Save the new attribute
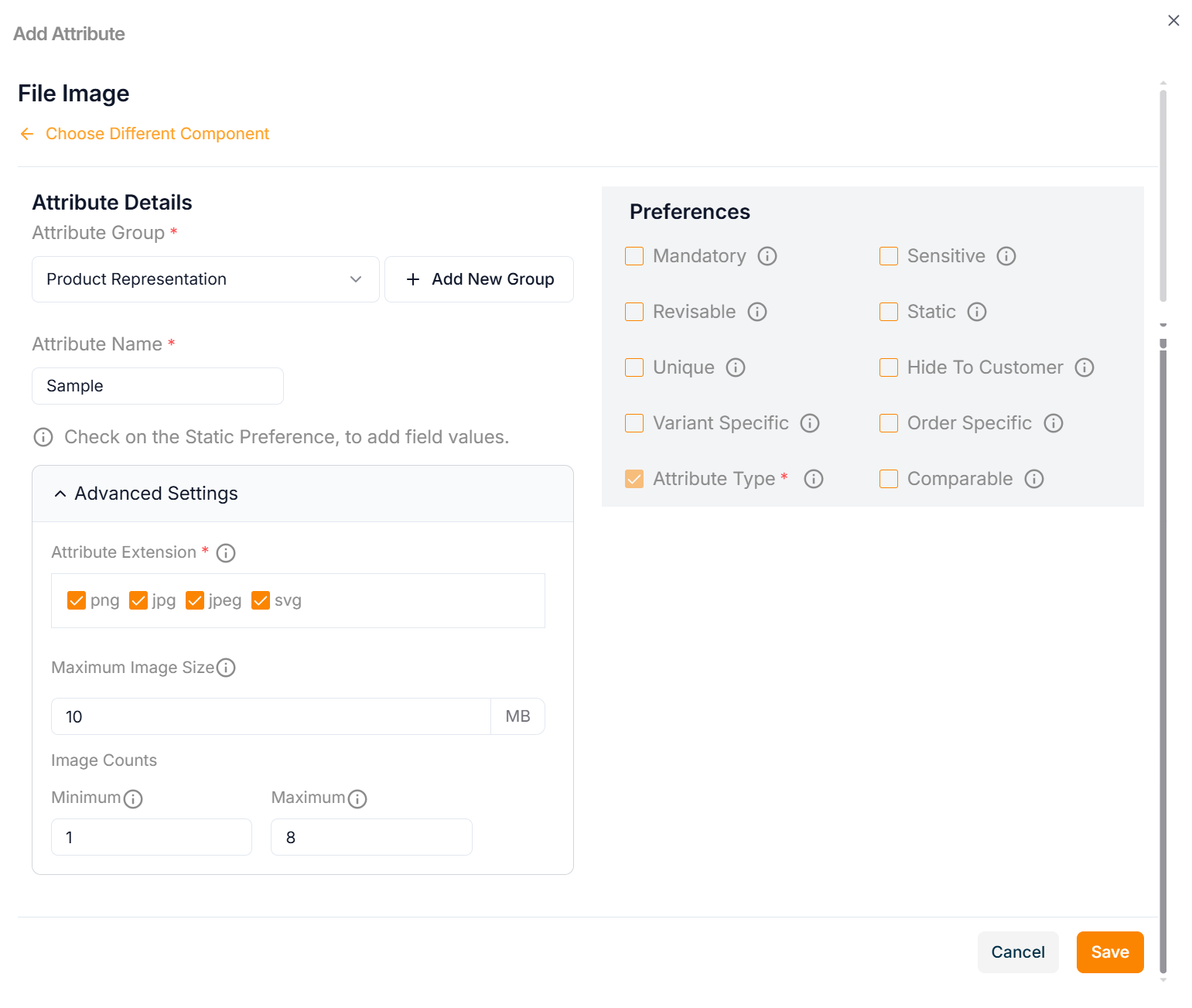Viewport: 1192px width, 1008px height. pyautogui.click(x=1109, y=952)
